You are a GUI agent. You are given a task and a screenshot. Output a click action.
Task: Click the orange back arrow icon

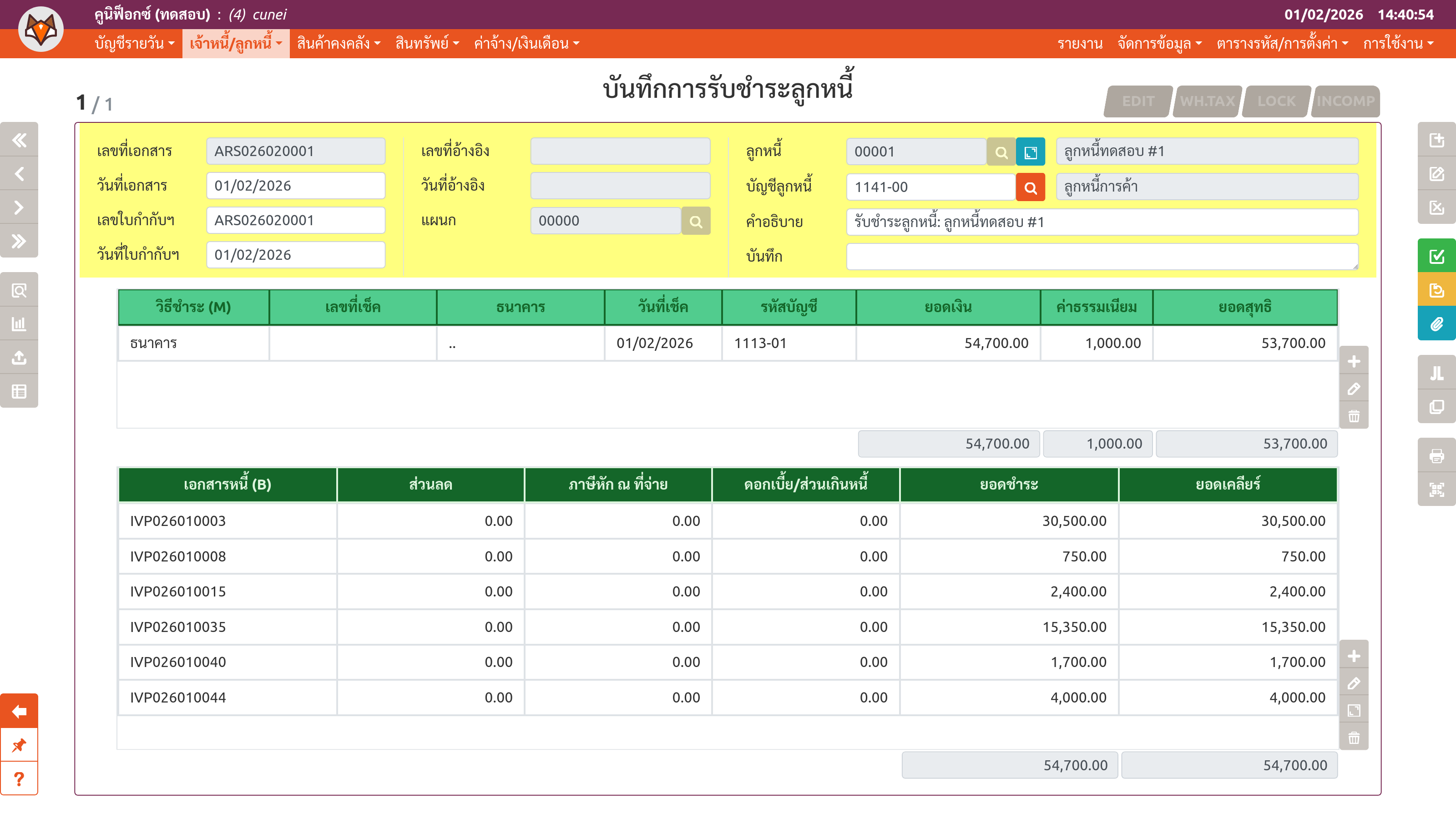coord(19,711)
